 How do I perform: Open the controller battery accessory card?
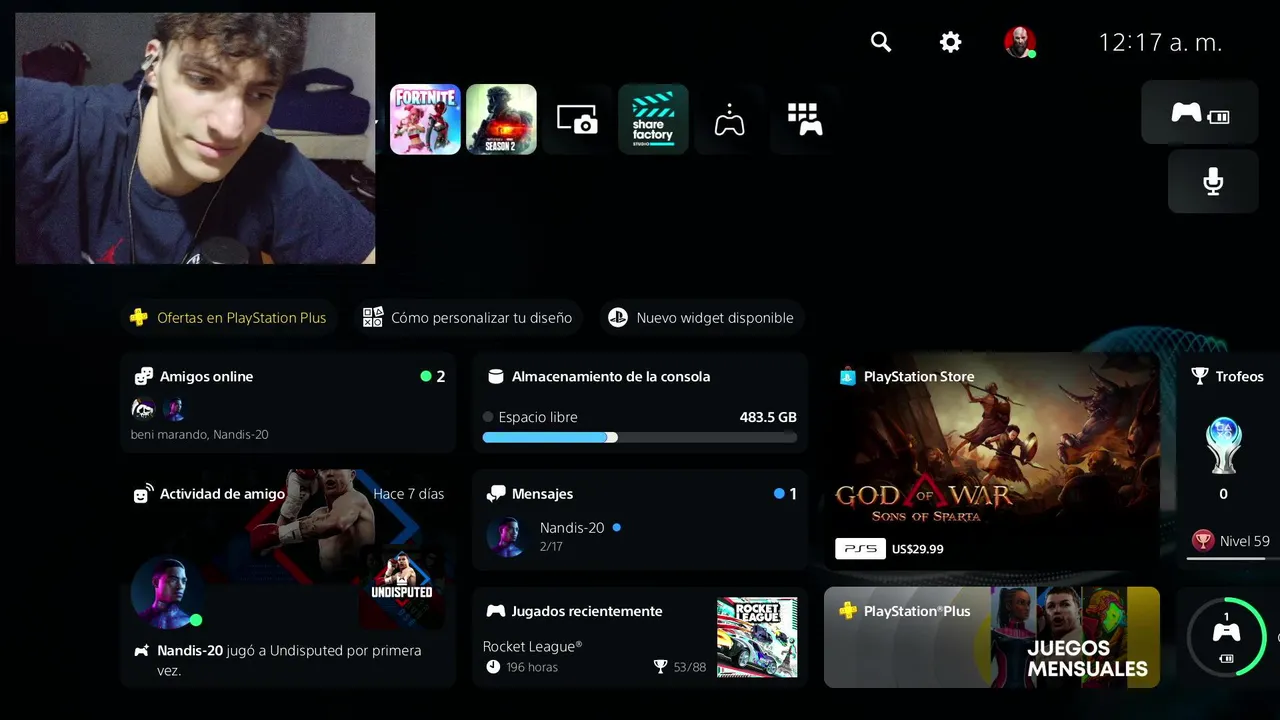click(1199, 113)
